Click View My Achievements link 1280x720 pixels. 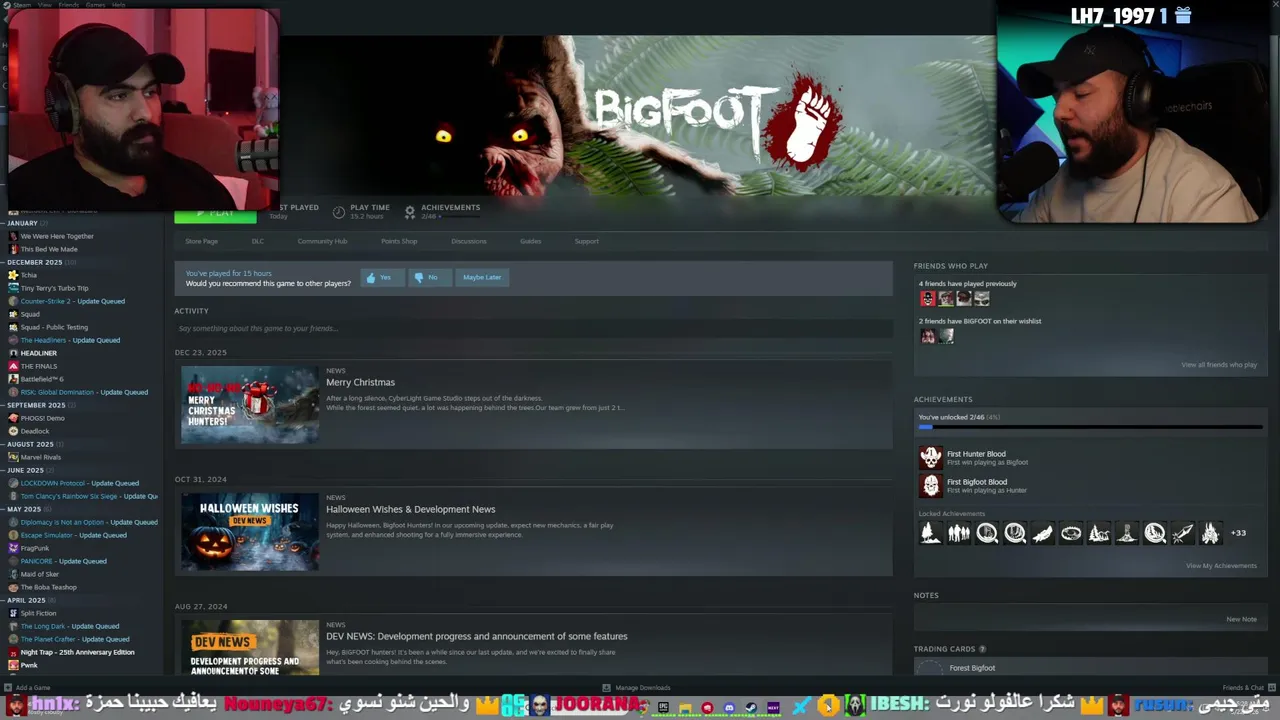[1221, 566]
